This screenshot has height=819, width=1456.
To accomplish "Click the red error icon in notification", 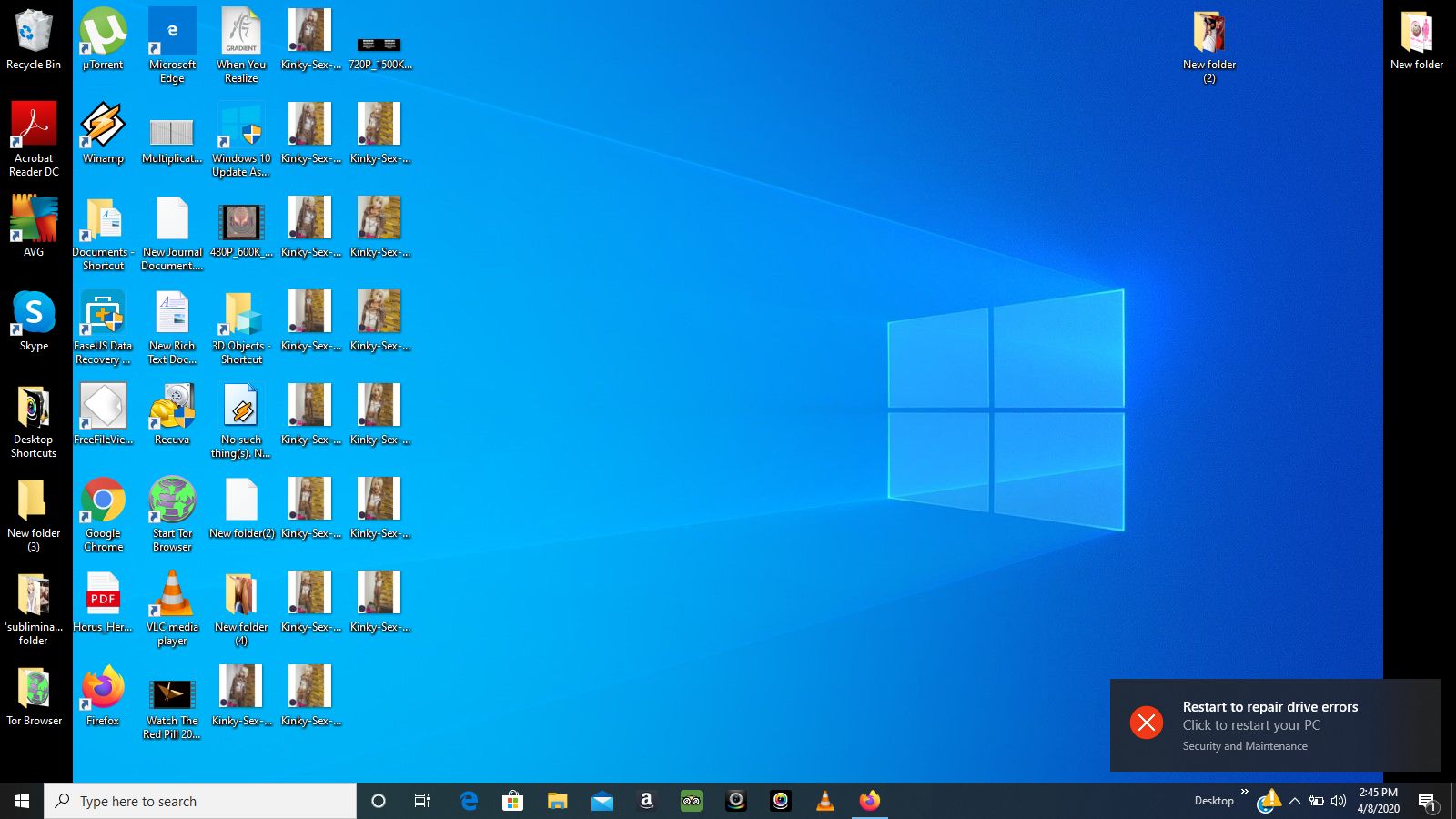I will coord(1147,723).
